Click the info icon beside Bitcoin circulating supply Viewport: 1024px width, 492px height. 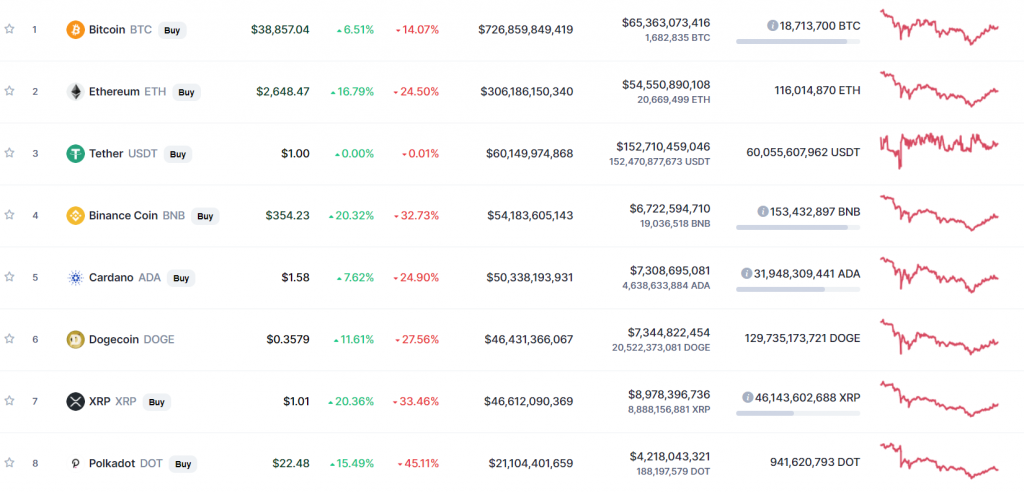point(773,24)
